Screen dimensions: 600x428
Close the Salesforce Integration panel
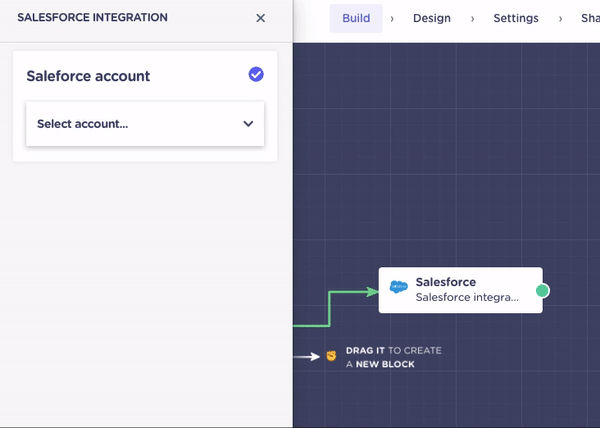click(261, 18)
